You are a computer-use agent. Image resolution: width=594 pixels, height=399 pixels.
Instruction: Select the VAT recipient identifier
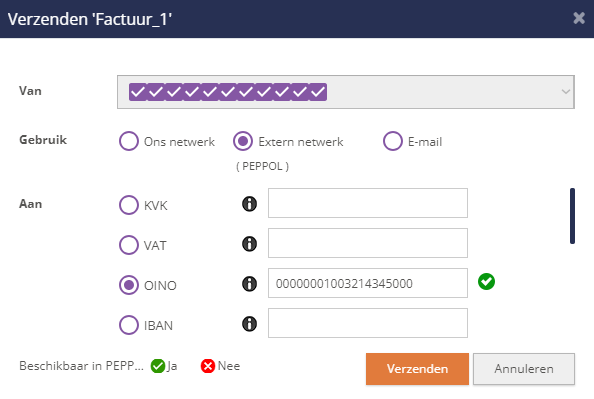pyautogui.click(x=129, y=245)
